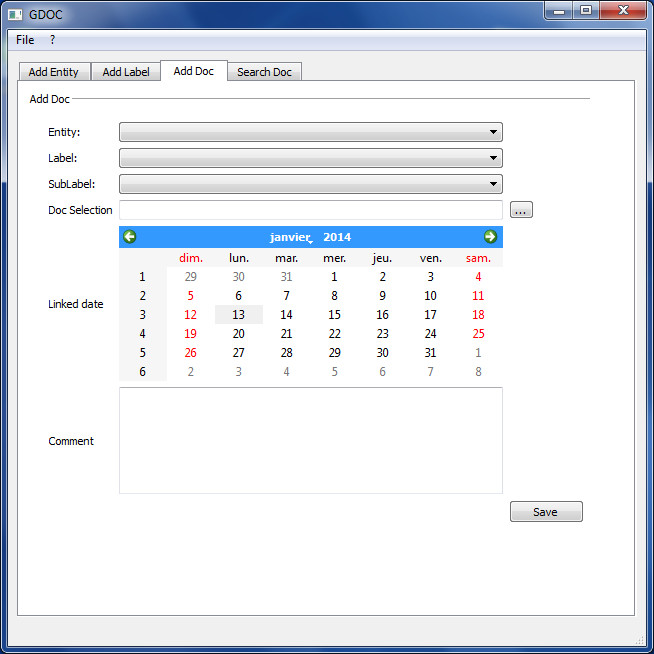Screen dimensions: 654x654
Task: Select January 27 in the calendar
Action: [239, 353]
